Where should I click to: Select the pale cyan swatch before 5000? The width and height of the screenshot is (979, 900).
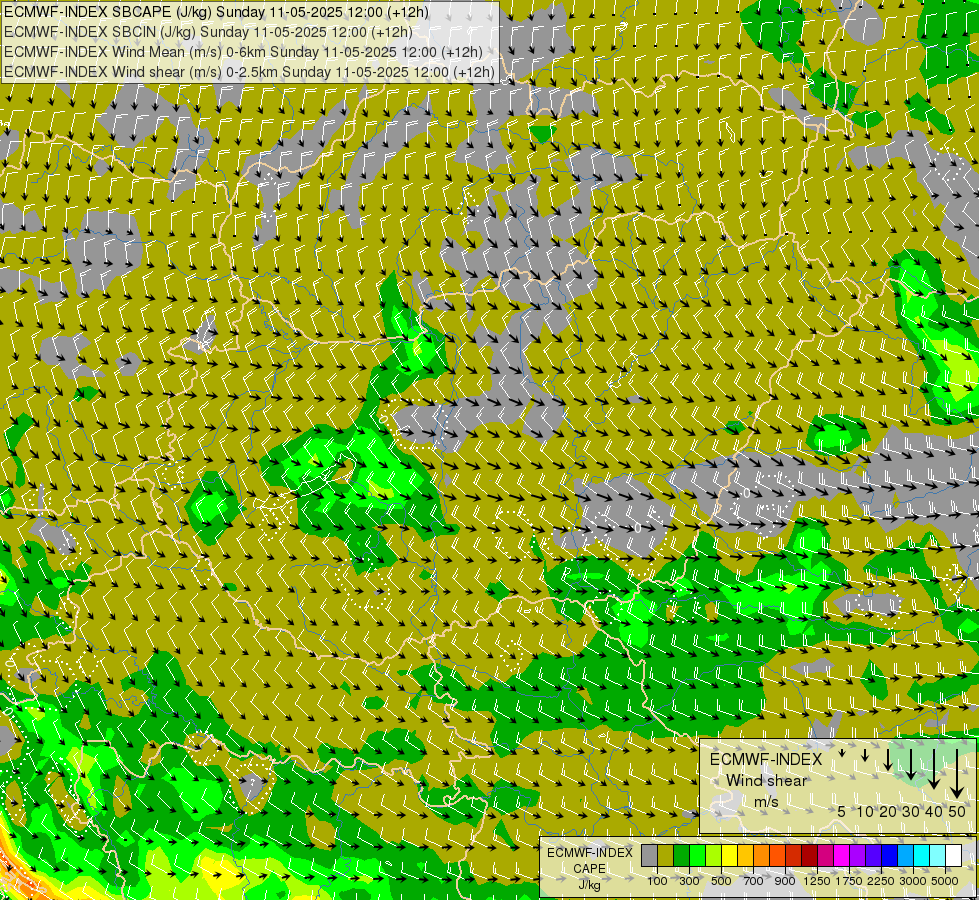pos(938,855)
